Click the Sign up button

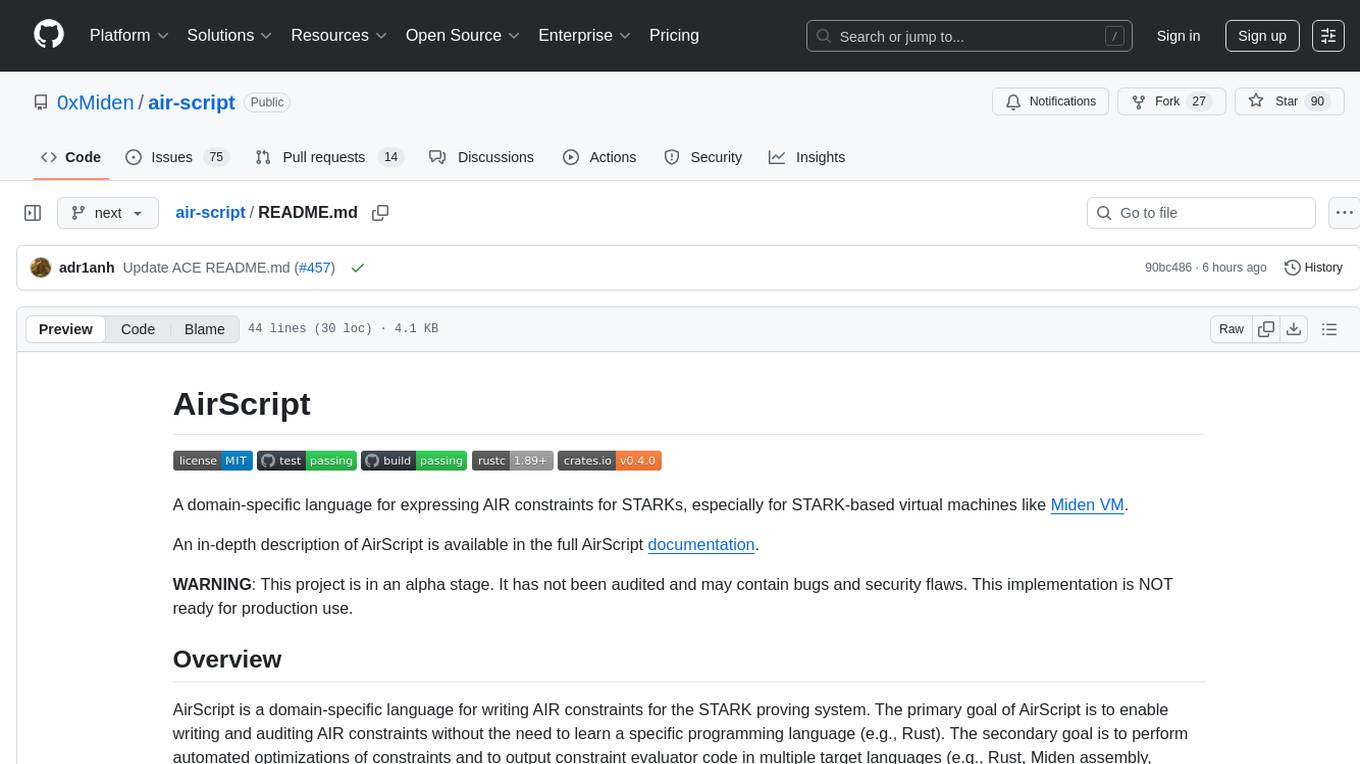[1262, 36]
